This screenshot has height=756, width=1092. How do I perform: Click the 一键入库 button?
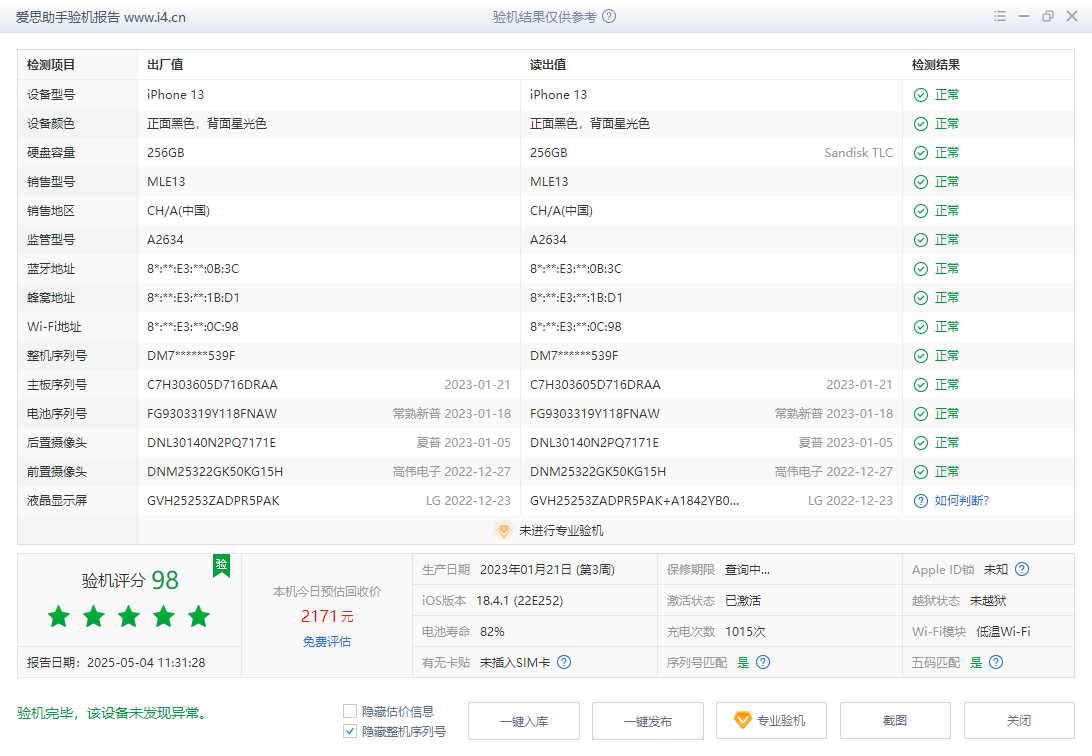coord(524,721)
